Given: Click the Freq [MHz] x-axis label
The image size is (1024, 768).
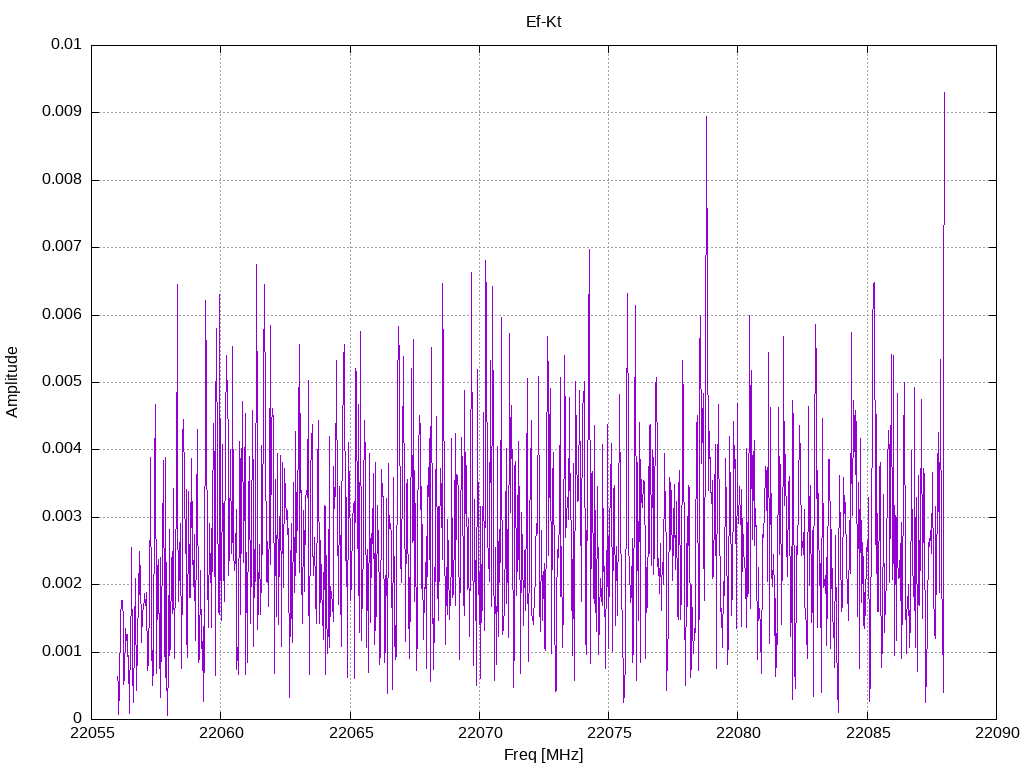Looking at the screenshot, I should [543, 755].
